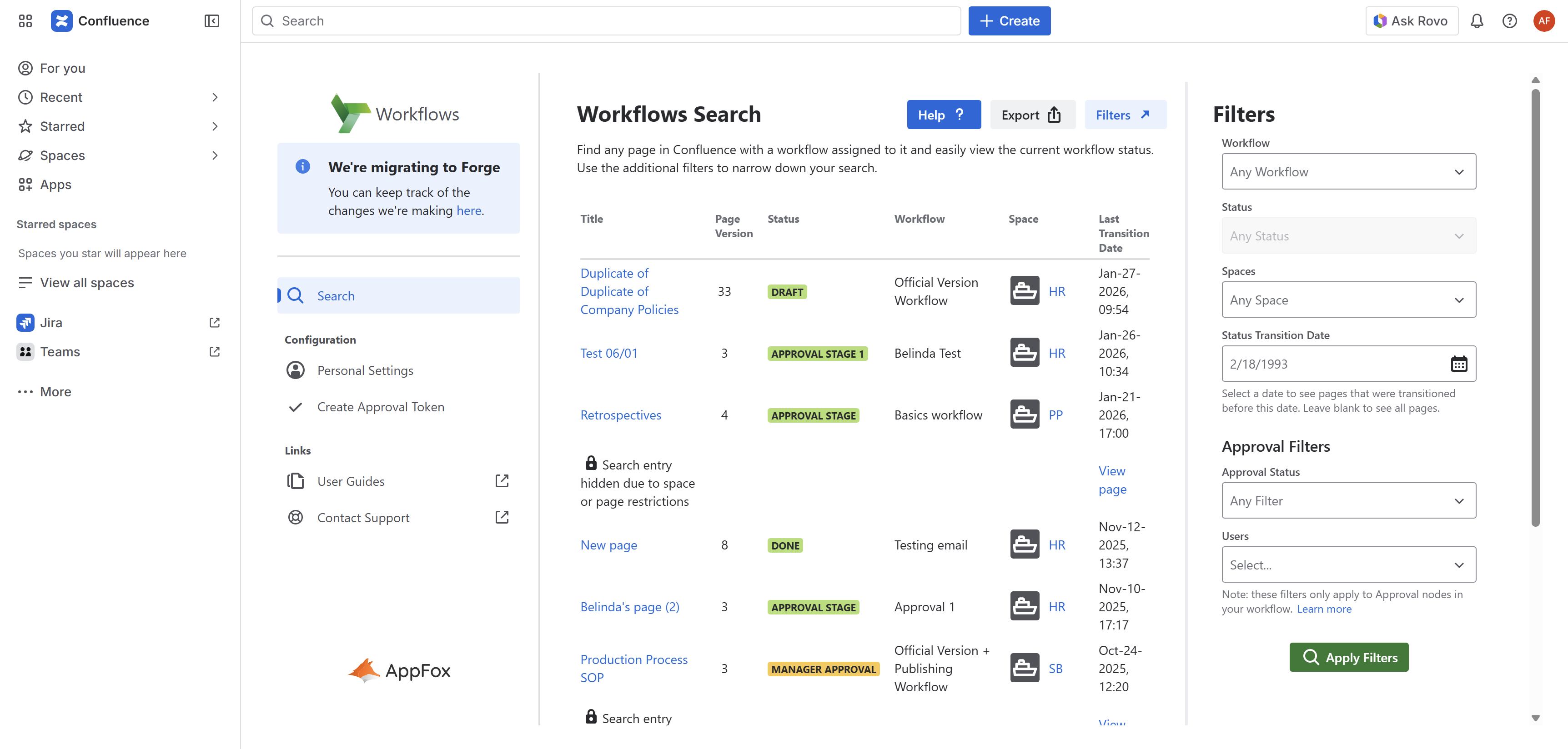Click the Export button
The image size is (1568, 749).
point(1032,115)
